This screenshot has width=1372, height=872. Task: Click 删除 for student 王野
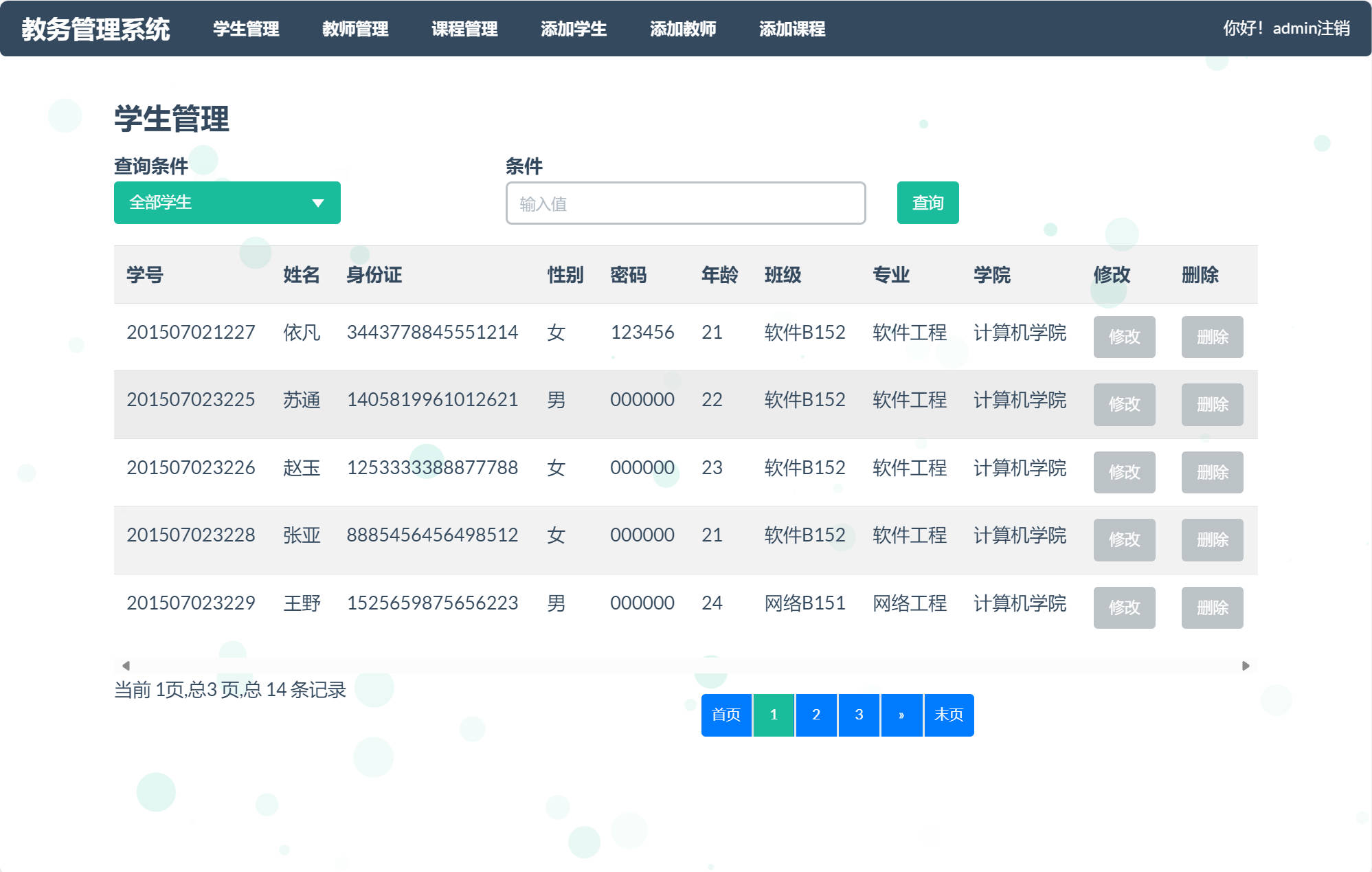[1212, 607]
